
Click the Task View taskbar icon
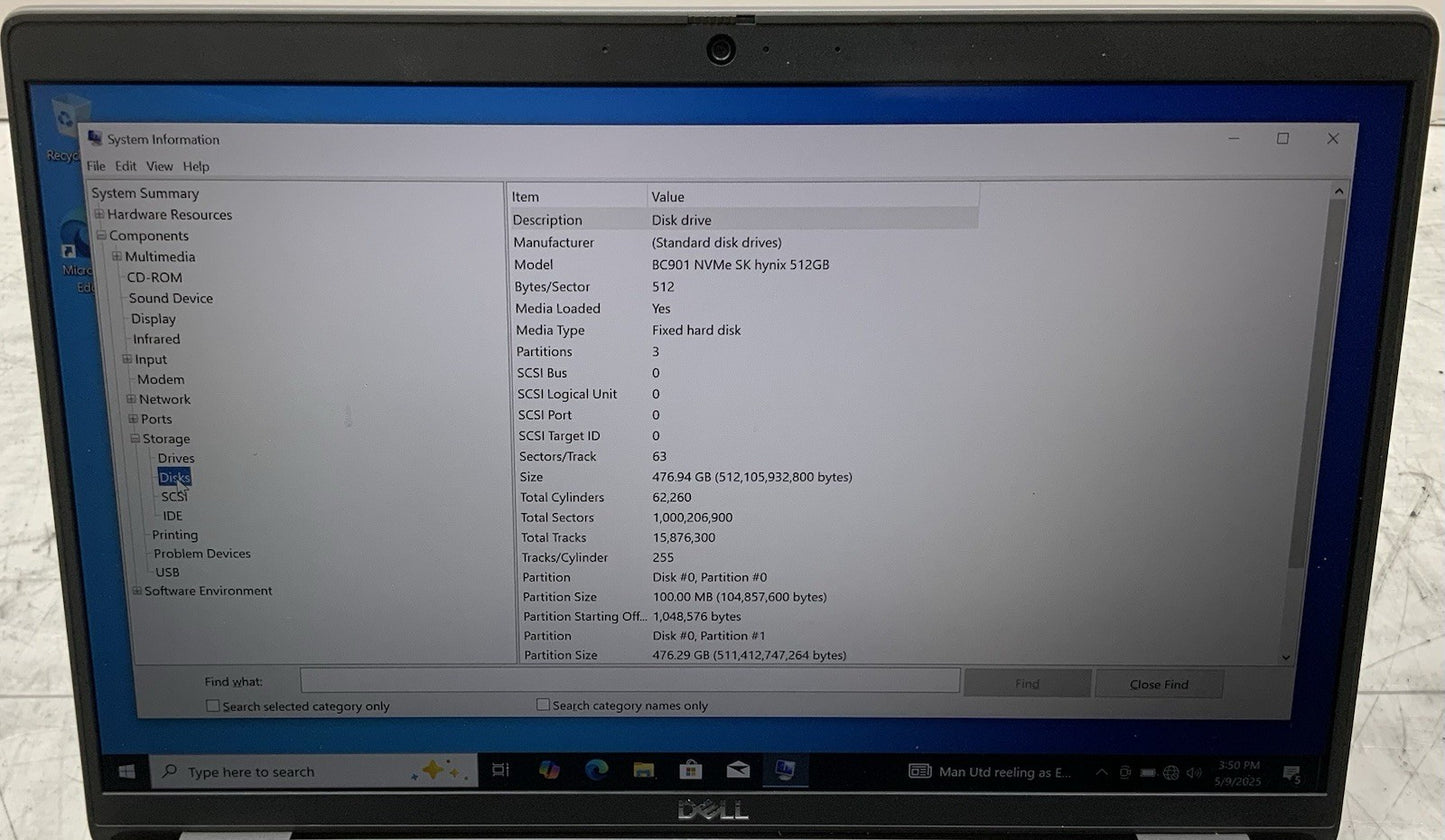pos(501,770)
